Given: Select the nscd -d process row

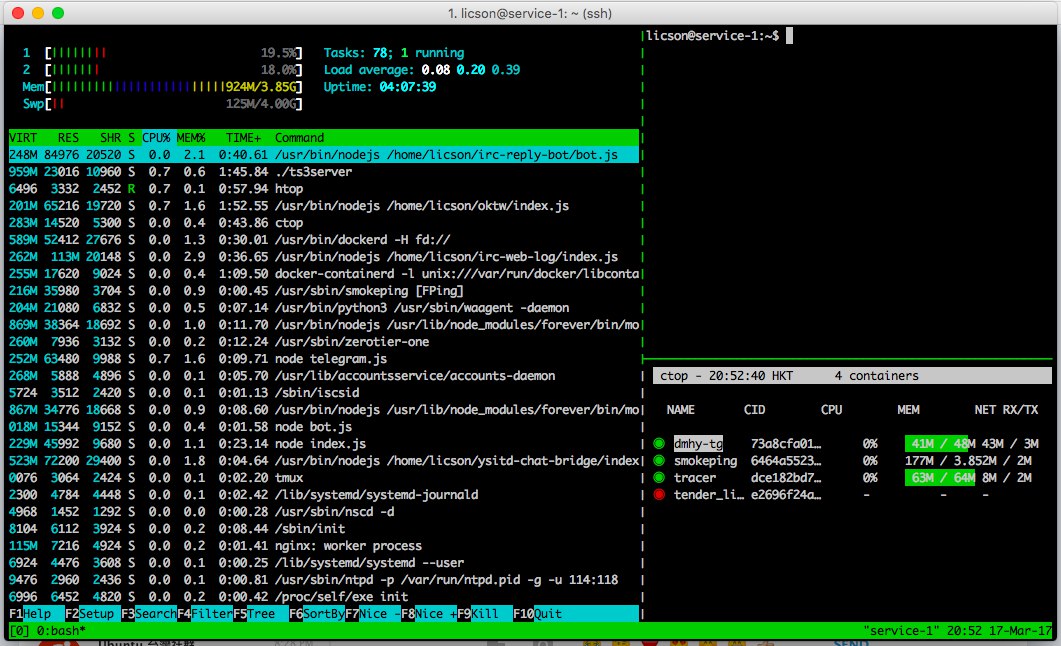Looking at the screenshot, I should (323, 511).
